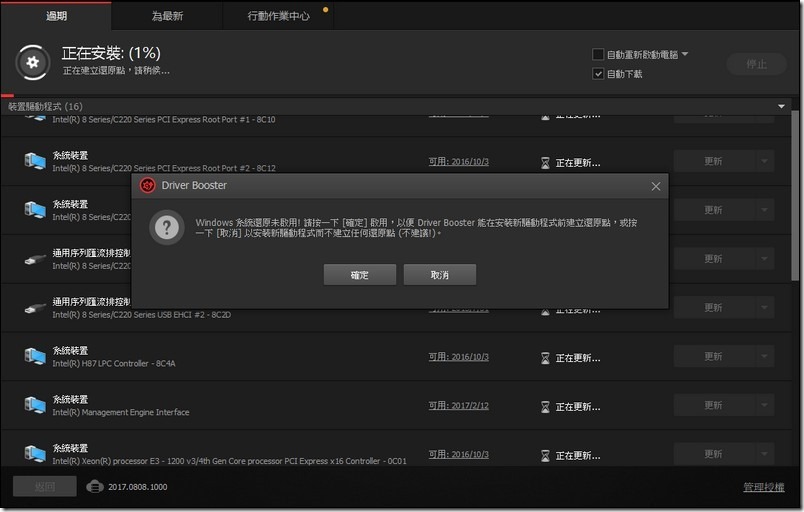Click the orange notification dot on 行動作業中心

coord(325,9)
